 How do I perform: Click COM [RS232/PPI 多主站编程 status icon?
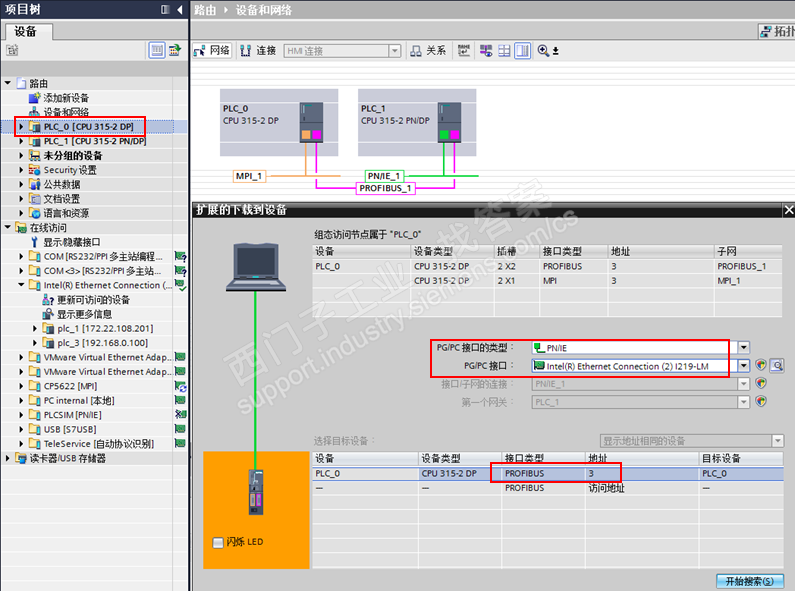click(180, 256)
